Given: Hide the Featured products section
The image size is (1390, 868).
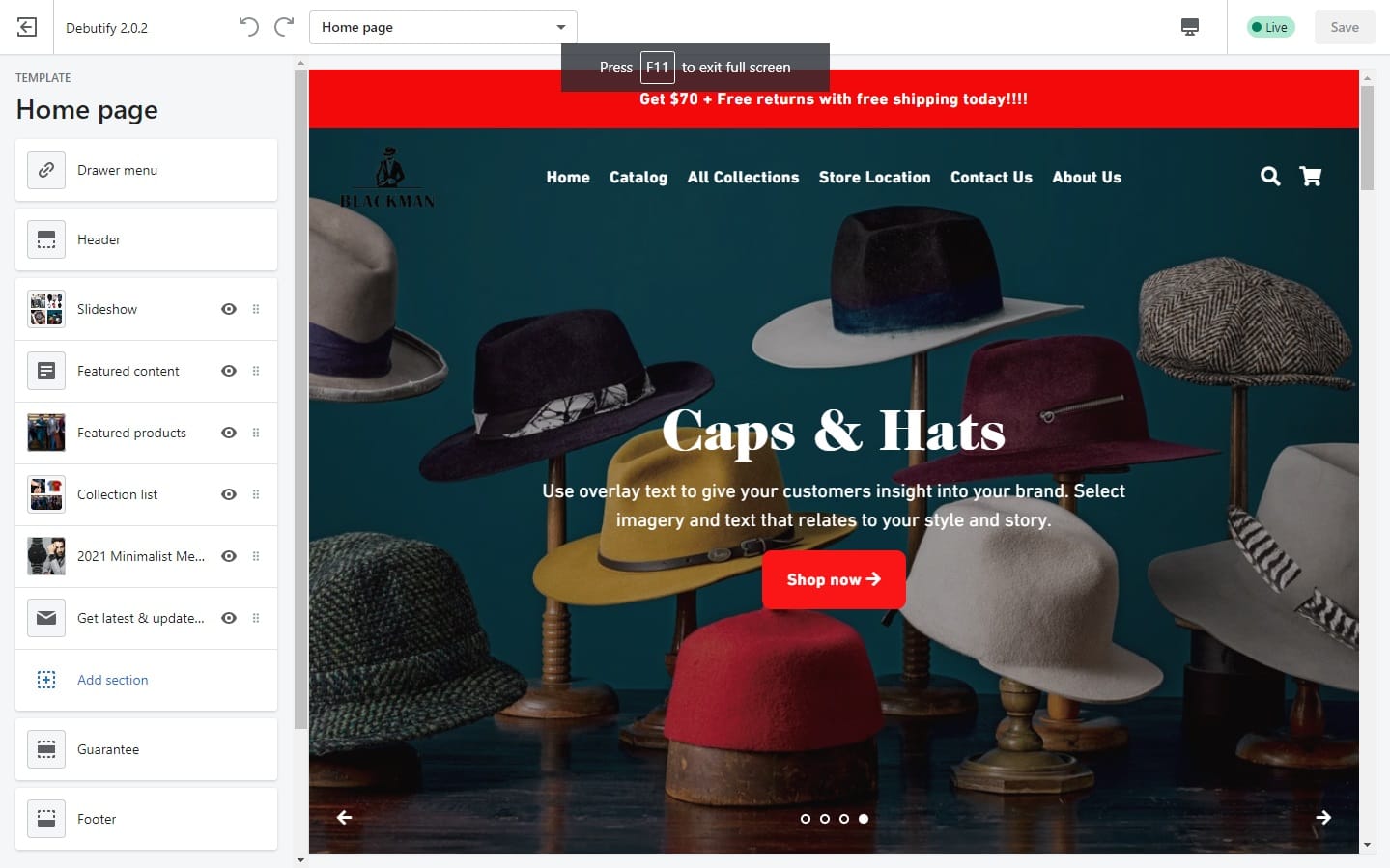Looking at the screenshot, I should pyautogui.click(x=229, y=433).
